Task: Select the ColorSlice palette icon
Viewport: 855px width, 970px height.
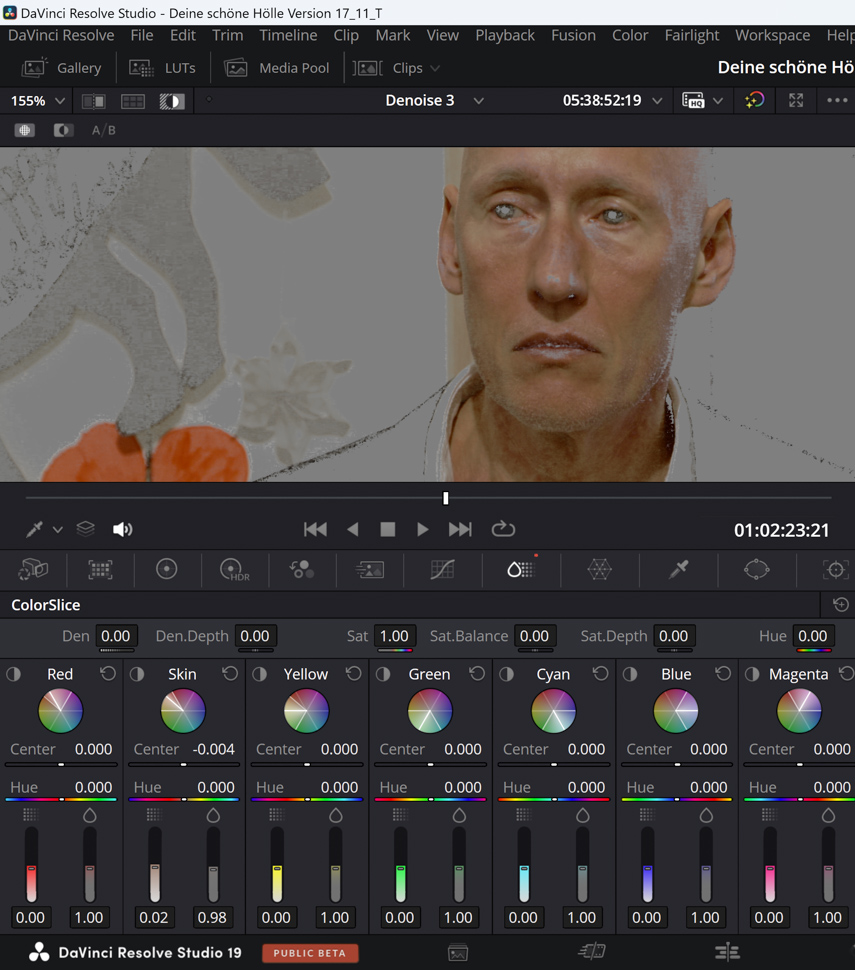Action: point(520,569)
